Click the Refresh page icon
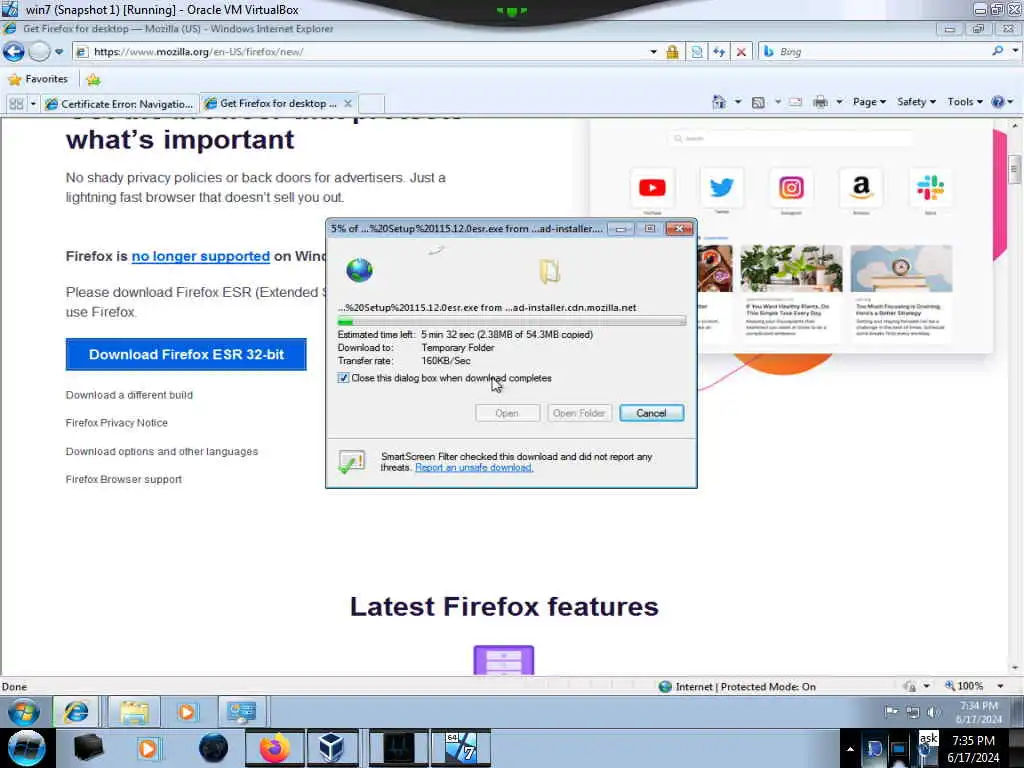The height and width of the screenshot is (768, 1024). pos(719,52)
